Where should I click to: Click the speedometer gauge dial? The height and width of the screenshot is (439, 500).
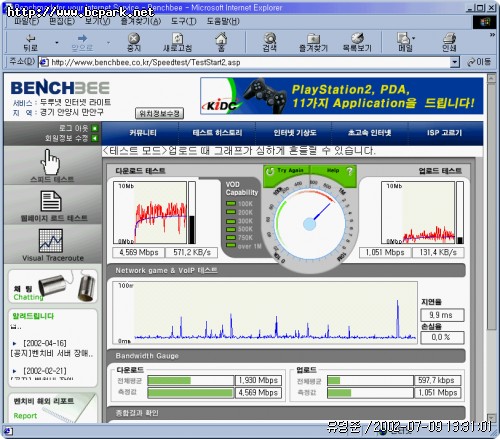pyautogui.click(x=310, y=224)
